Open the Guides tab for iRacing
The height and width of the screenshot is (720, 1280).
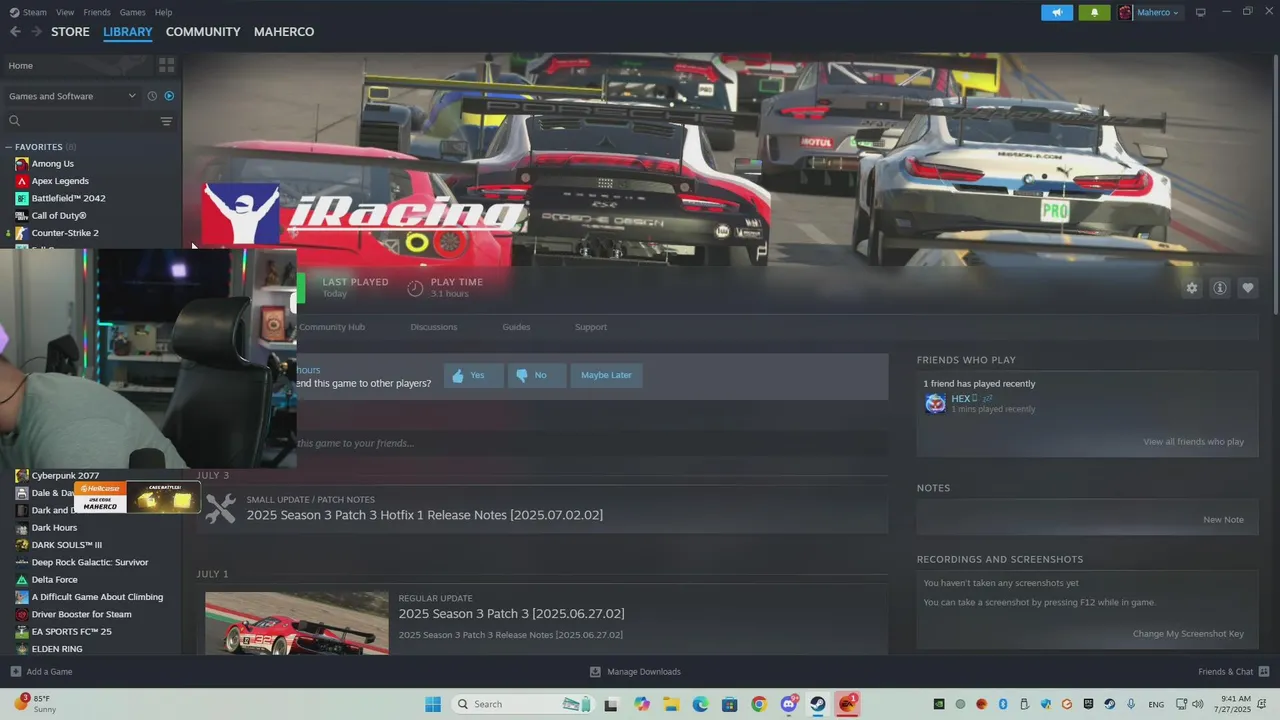pyautogui.click(x=516, y=327)
